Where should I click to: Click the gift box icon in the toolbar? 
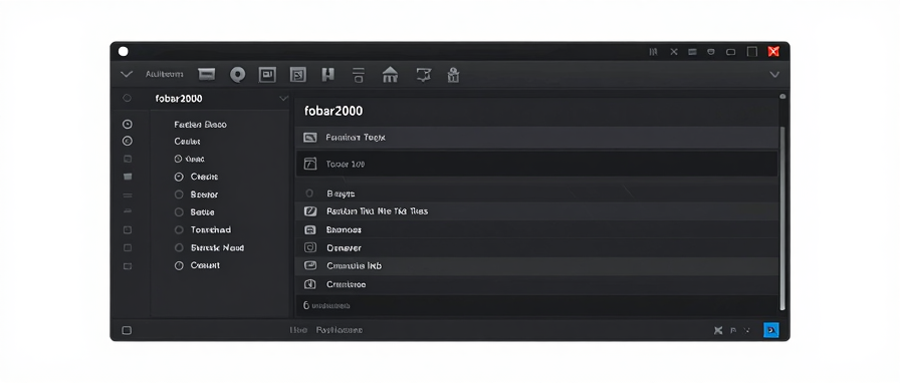point(453,75)
